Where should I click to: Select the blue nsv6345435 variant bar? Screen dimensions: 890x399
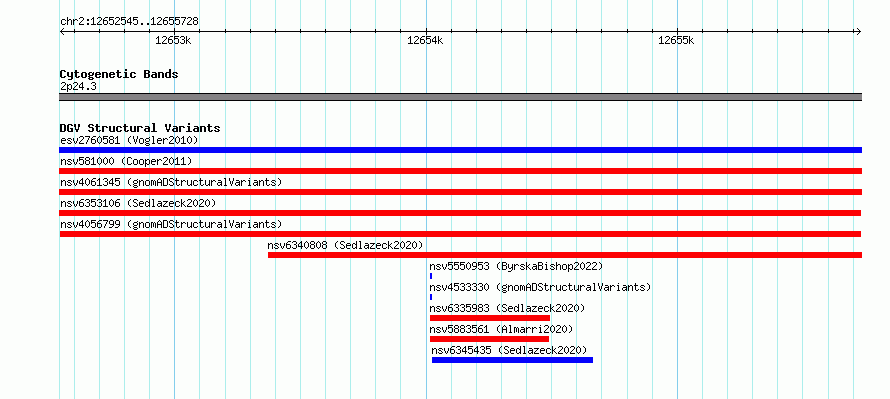click(x=512, y=360)
